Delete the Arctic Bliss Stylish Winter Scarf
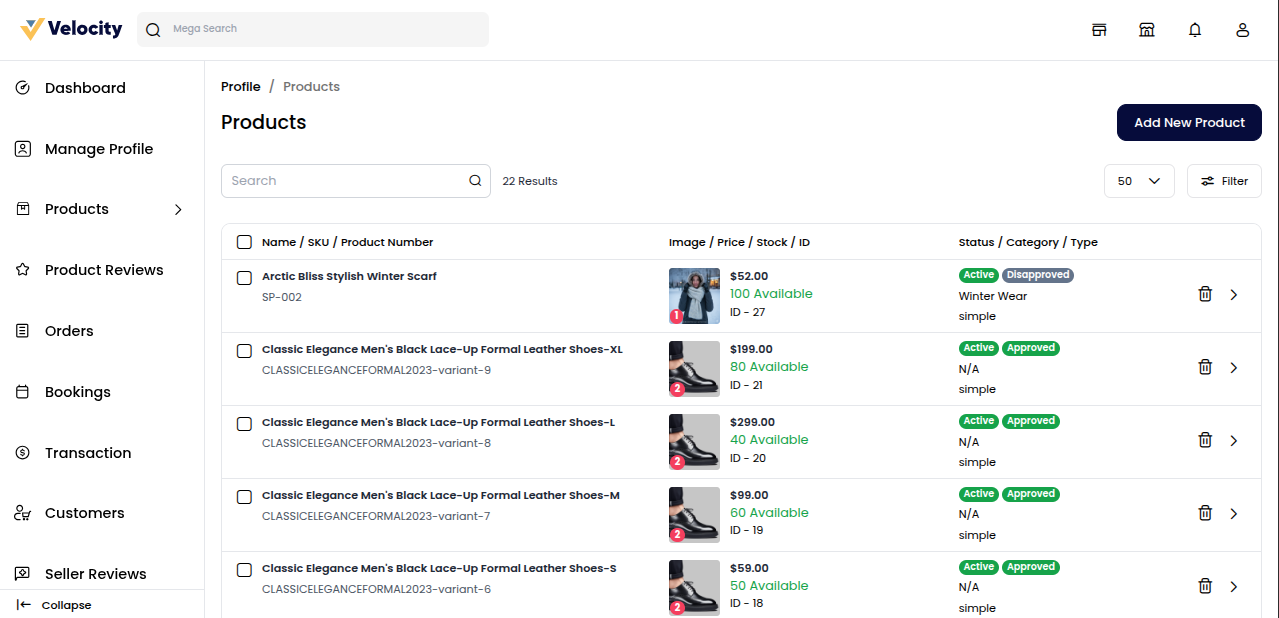1279x618 pixels. click(x=1205, y=294)
